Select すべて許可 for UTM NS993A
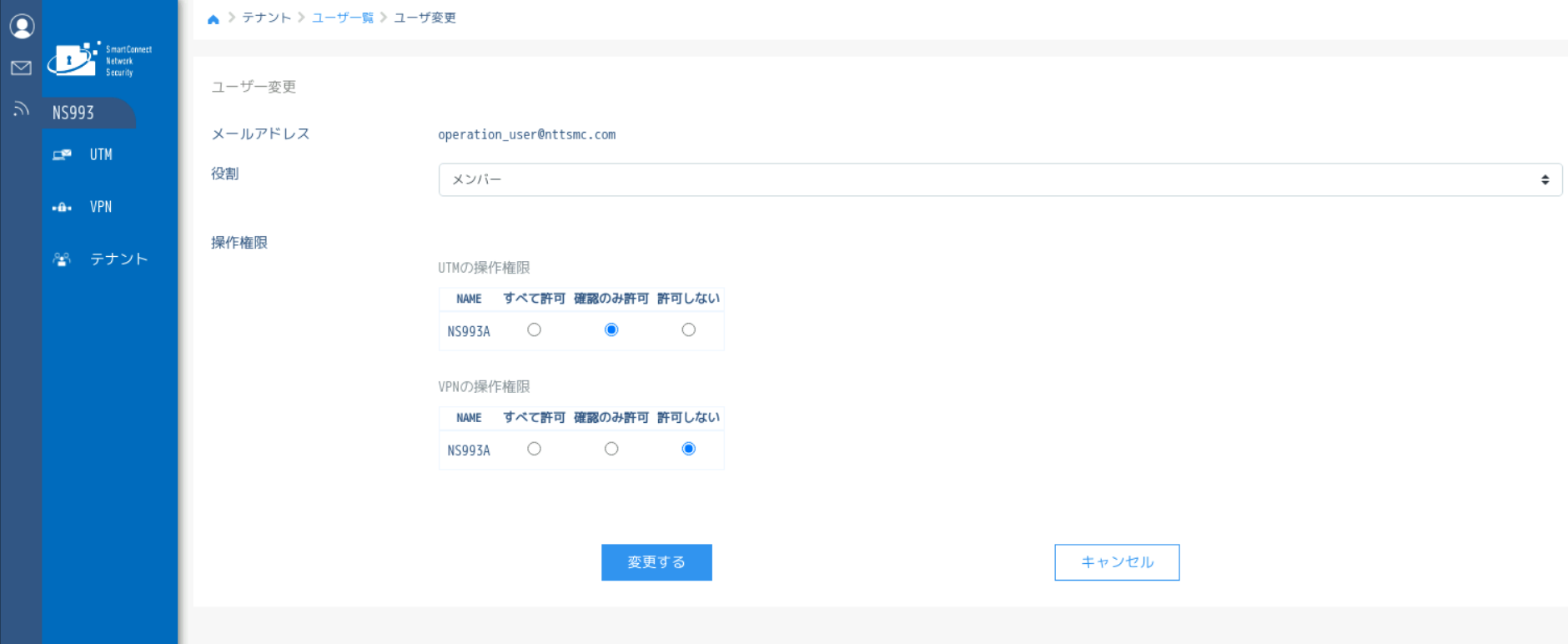Viewport: 1568px width, 644px height. 535,330
